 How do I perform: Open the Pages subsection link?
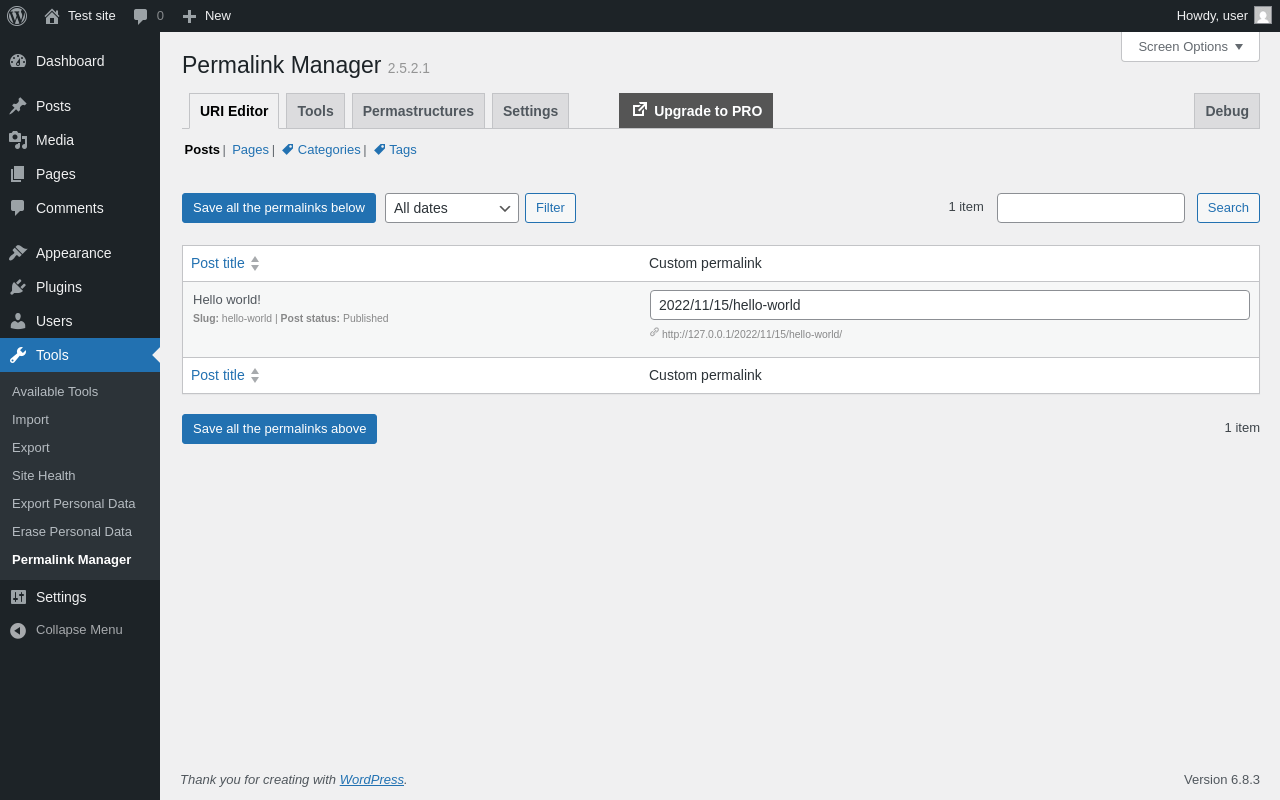coord(250,150)
